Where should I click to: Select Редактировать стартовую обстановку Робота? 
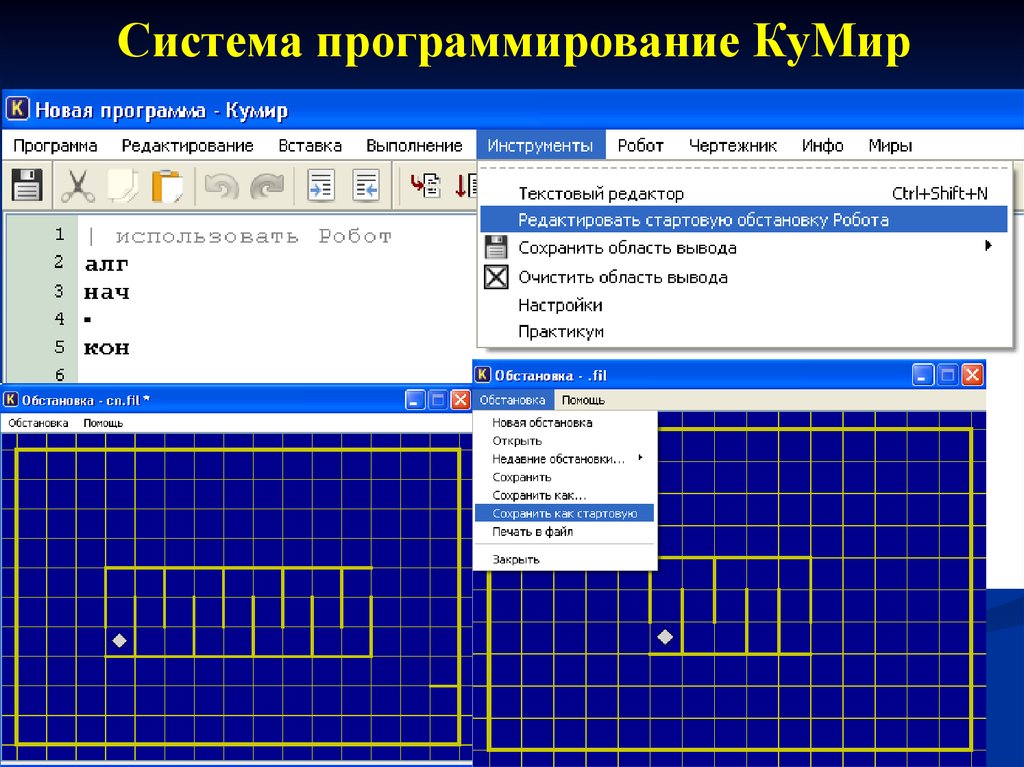[744, 220]
